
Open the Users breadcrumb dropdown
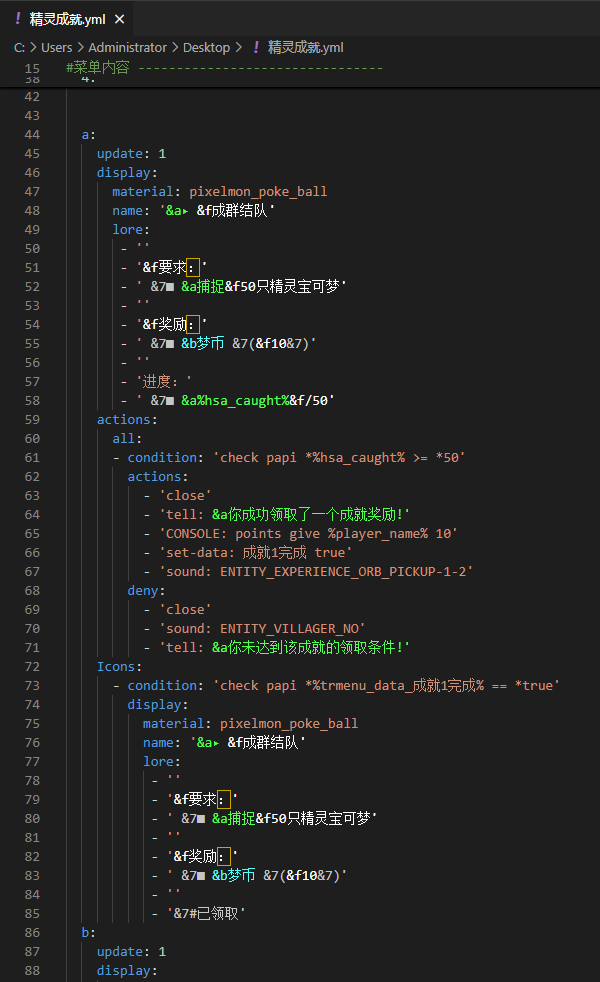pos(57,47)
